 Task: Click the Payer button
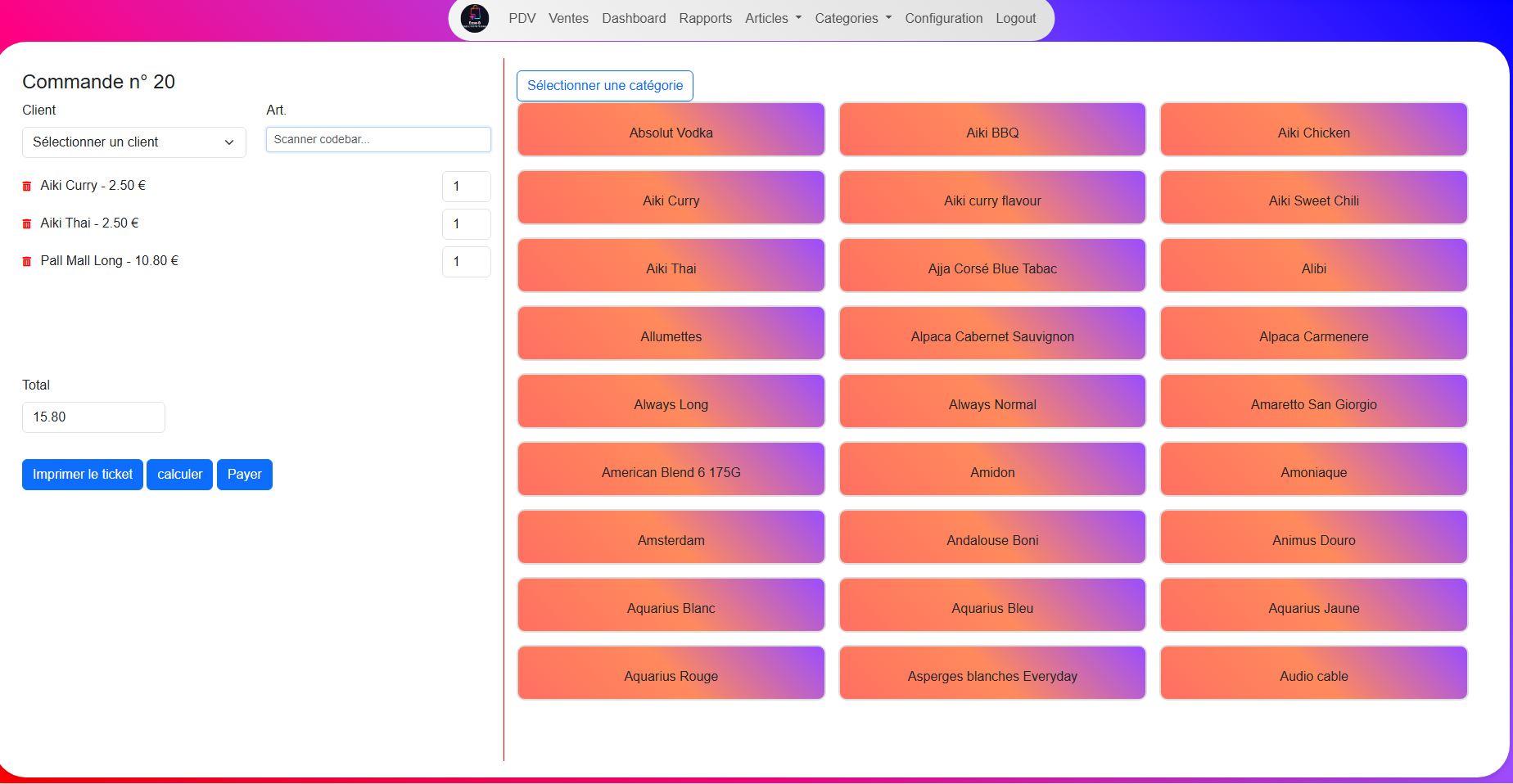point(244,475)
